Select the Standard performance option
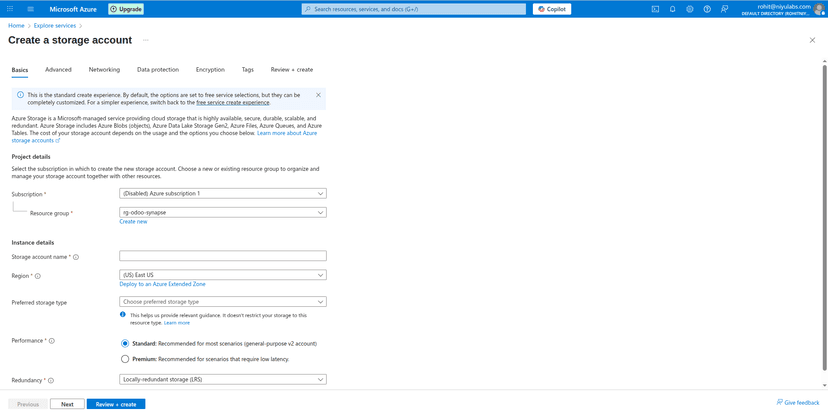This screenshot has height=412, width=828. (x=125, y=343)
